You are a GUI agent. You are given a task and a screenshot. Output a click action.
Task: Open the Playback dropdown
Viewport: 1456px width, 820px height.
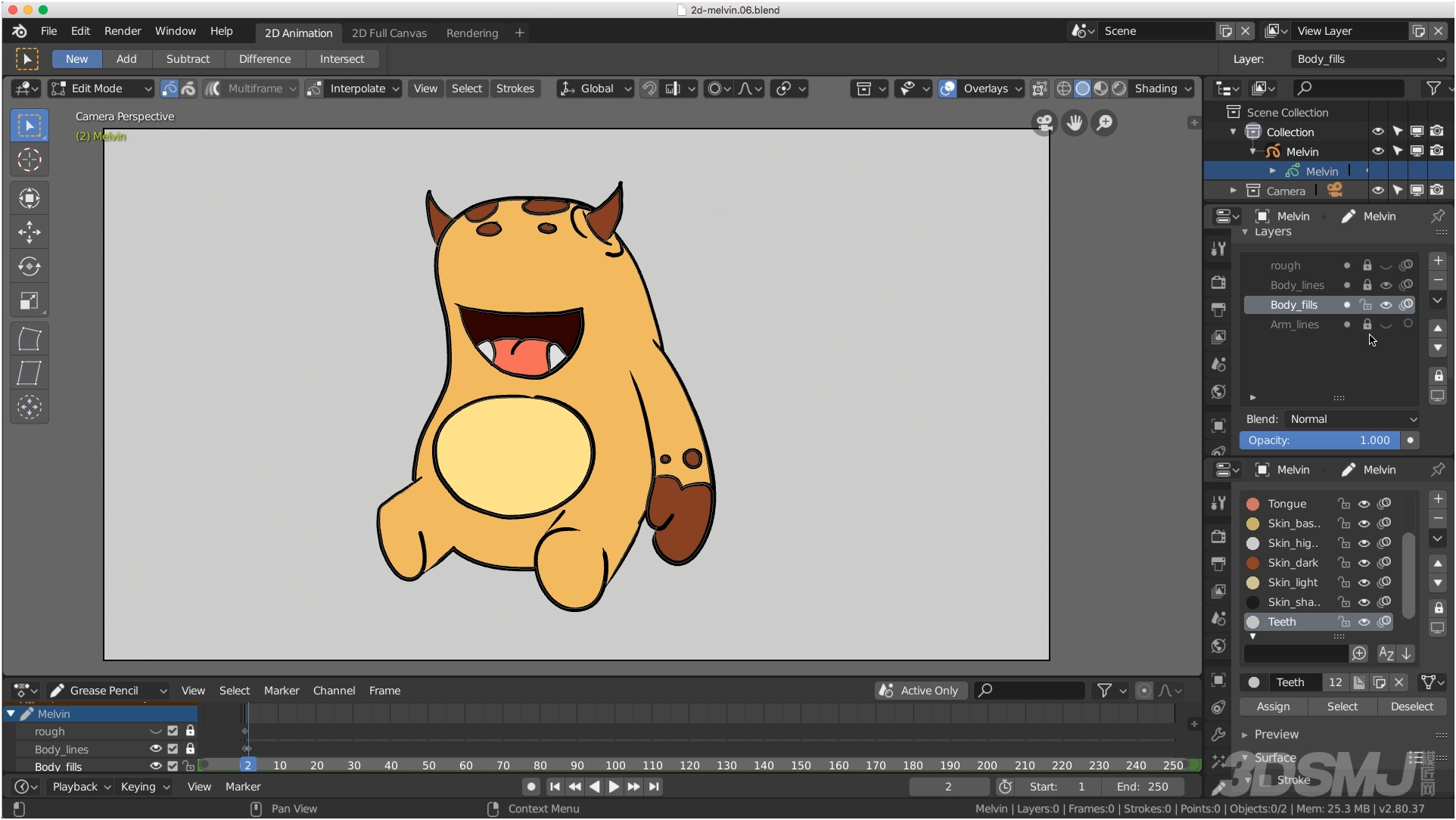[81, 787]
